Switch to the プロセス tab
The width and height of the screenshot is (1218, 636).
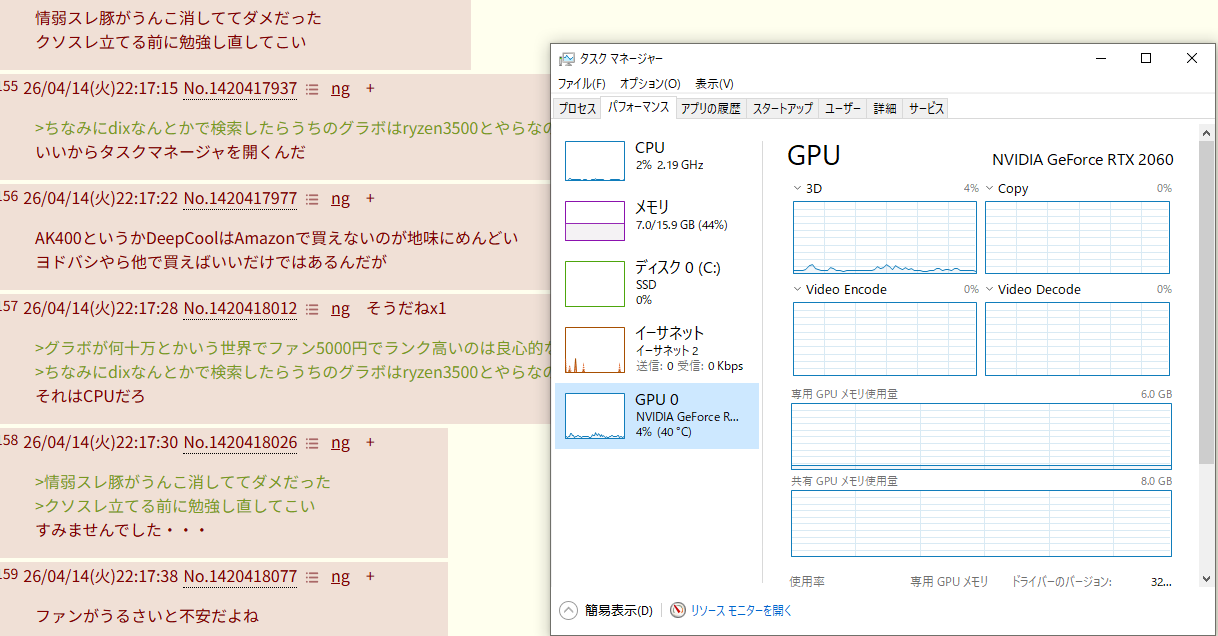pyautogui.click(x=577, y=109)
